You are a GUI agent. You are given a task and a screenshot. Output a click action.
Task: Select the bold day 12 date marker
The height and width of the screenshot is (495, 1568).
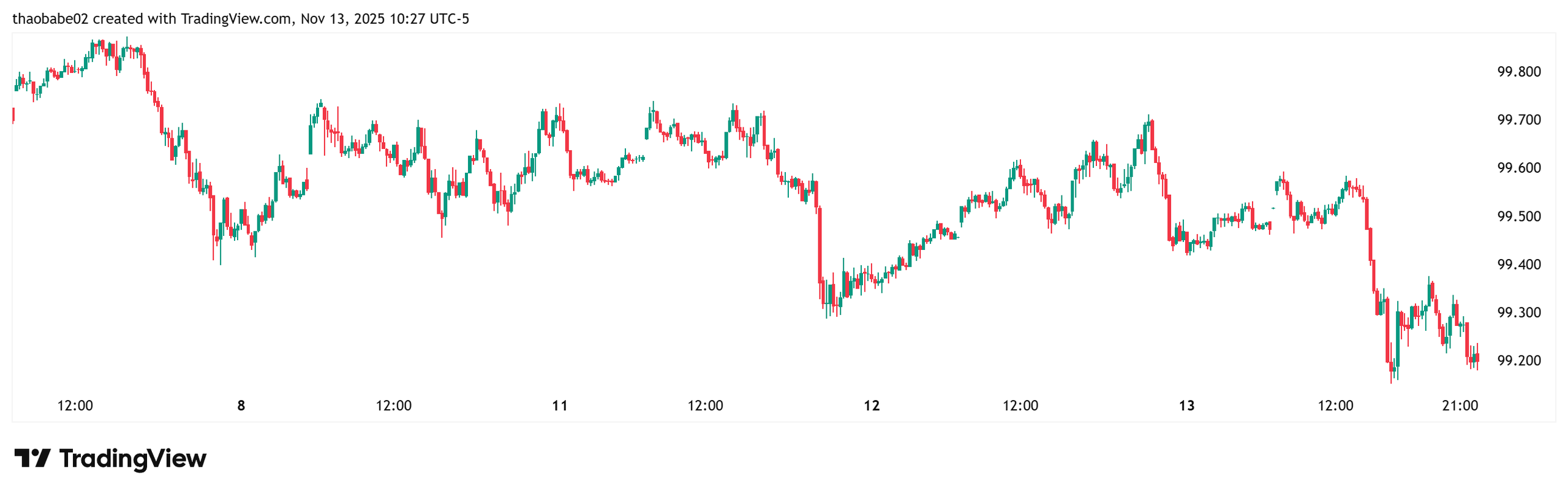click(x=872, y=406)
